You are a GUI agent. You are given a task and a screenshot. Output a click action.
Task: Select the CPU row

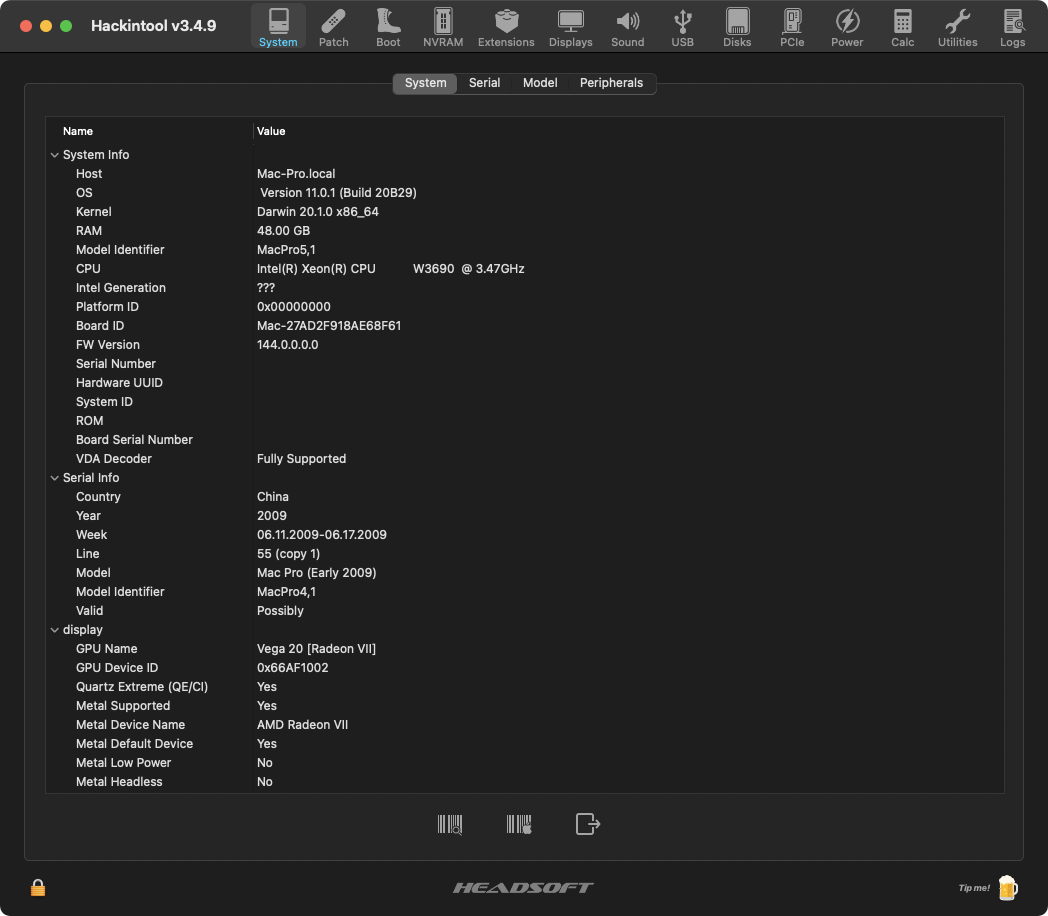coord(525,269)
